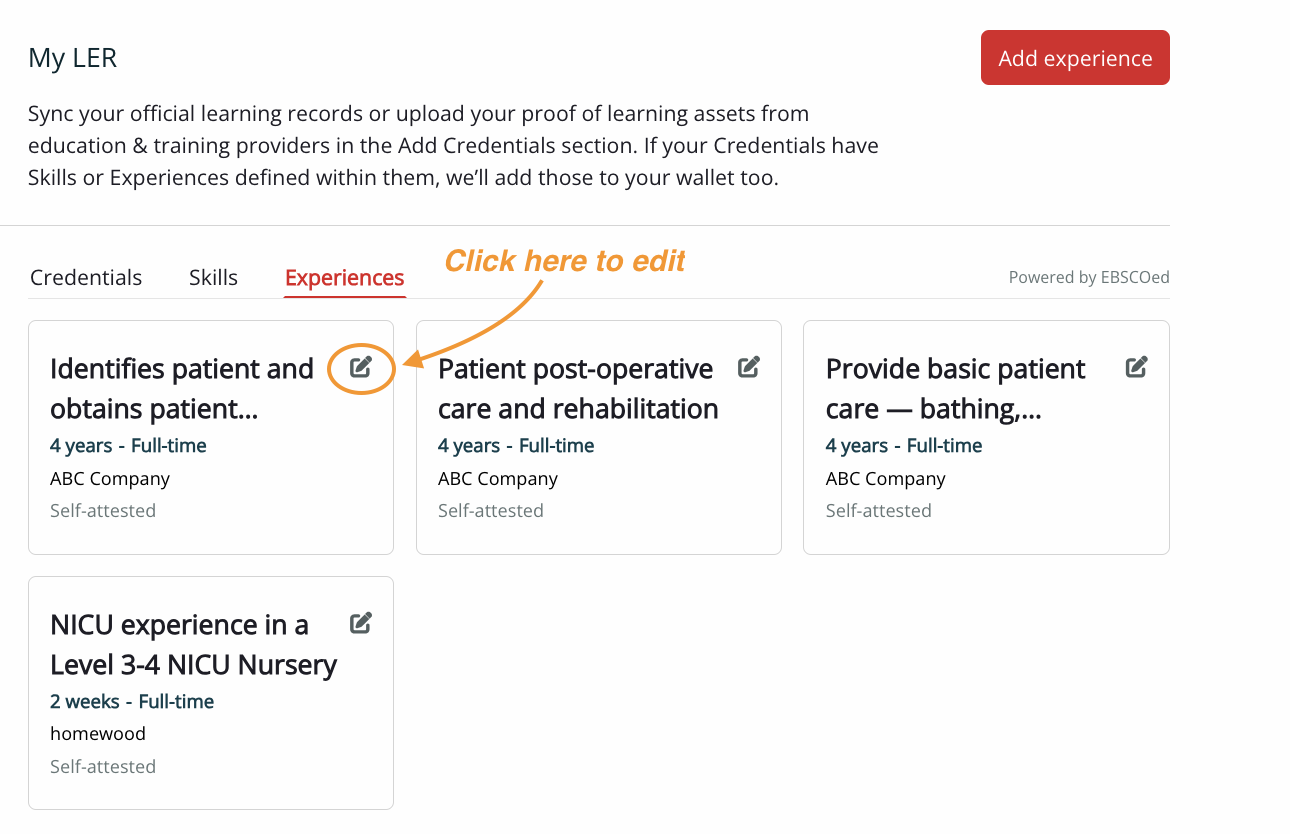This screenshot has height=834, width=1290.
Task: Open 'Identifies patient and obtains patient' card title
Action: [181, 389]
